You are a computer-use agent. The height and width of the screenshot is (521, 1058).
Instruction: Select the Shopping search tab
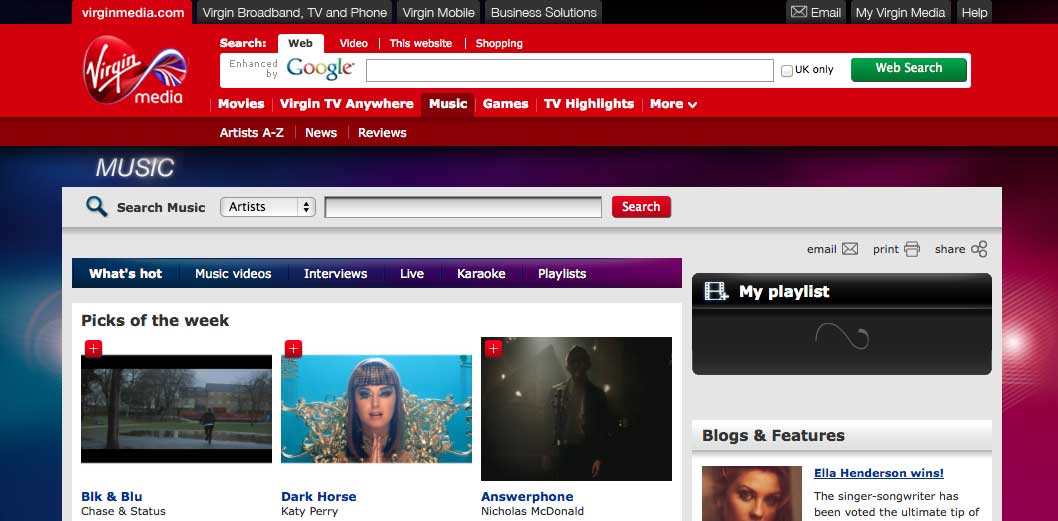tap(499, 43)
